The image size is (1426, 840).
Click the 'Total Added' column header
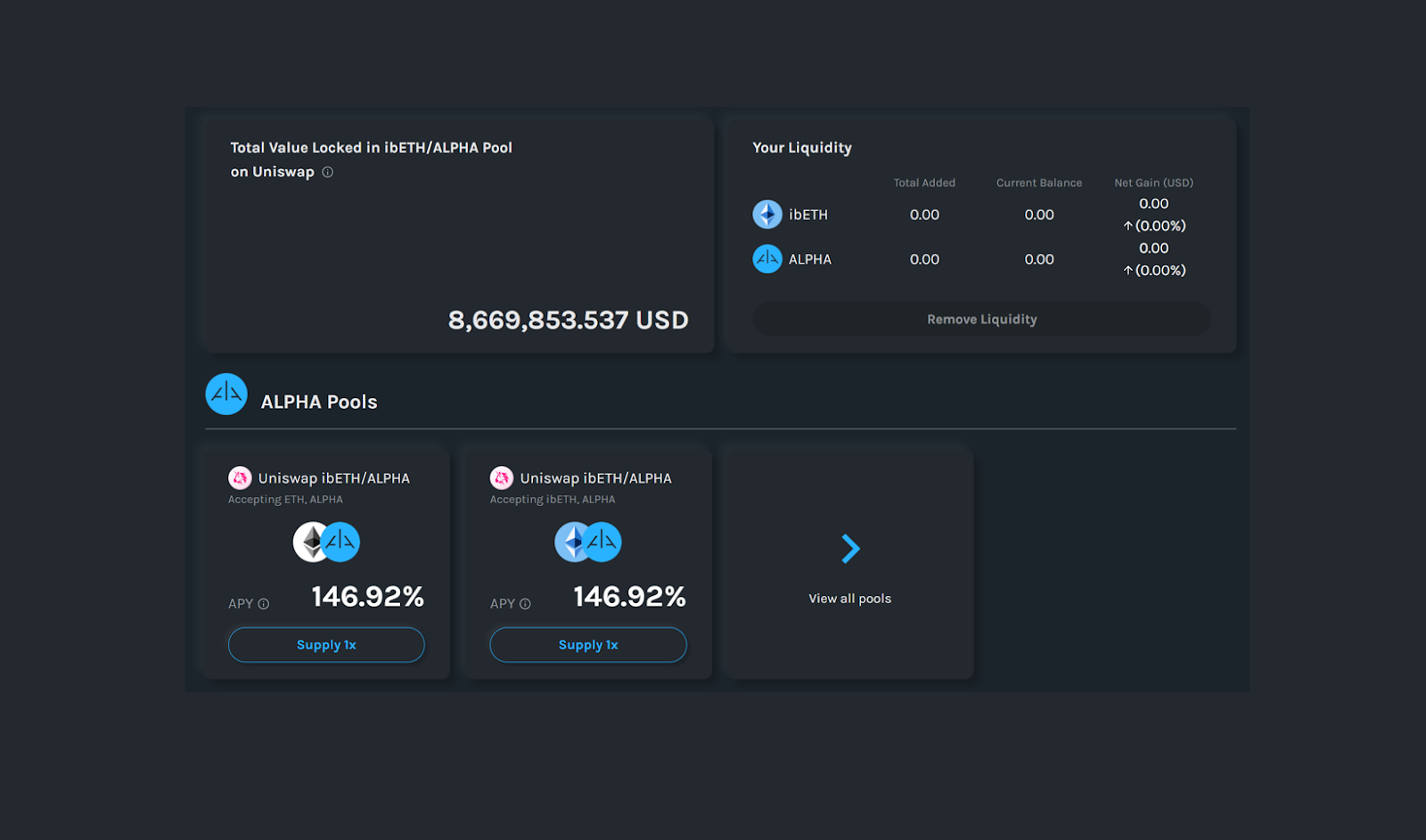click(x=924, y=183)
